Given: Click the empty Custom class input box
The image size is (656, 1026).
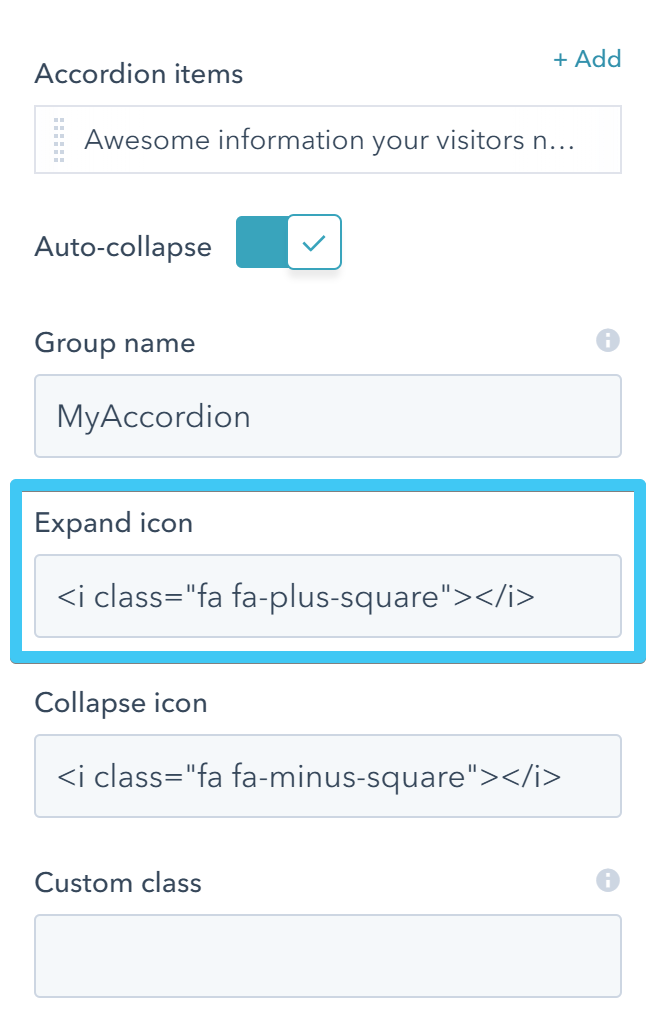Looking at the screenshot, I should pos(328,955).
